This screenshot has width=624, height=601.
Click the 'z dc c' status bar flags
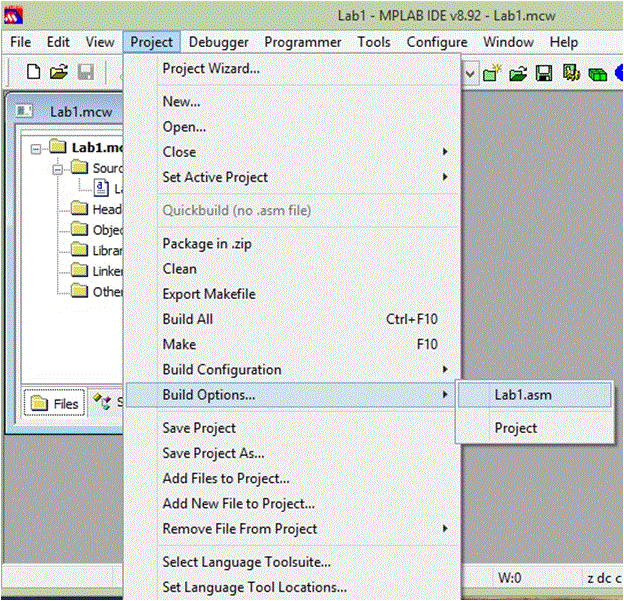(605, 578)
